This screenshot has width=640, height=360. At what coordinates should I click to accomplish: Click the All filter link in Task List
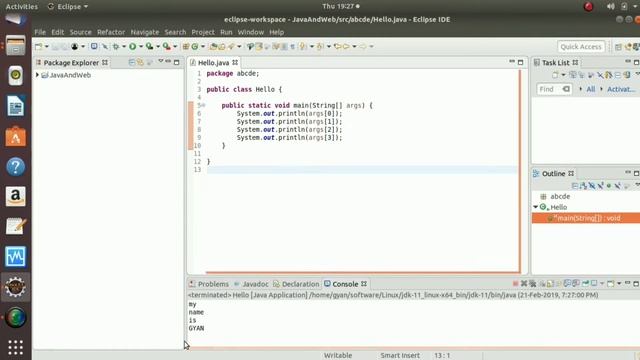591,89
